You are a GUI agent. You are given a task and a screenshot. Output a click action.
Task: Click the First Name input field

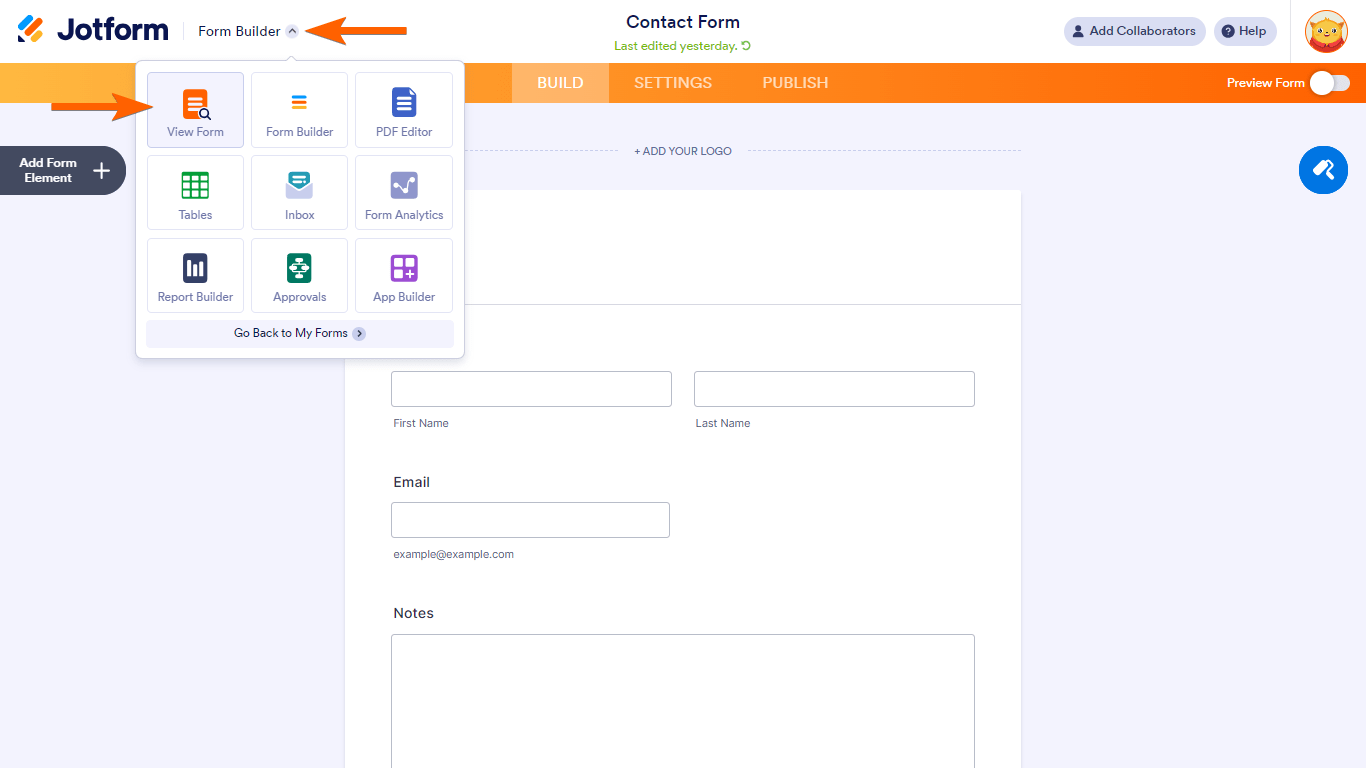coord(531,389)
